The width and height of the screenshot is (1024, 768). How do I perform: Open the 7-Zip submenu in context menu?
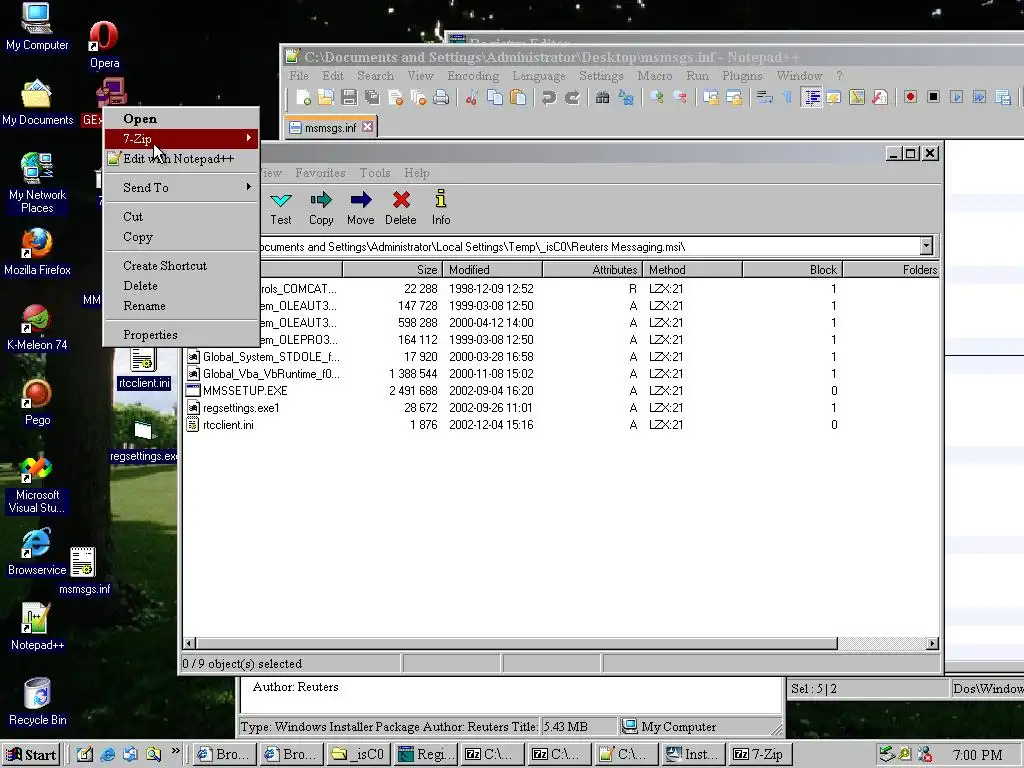[x=182, y=138]
